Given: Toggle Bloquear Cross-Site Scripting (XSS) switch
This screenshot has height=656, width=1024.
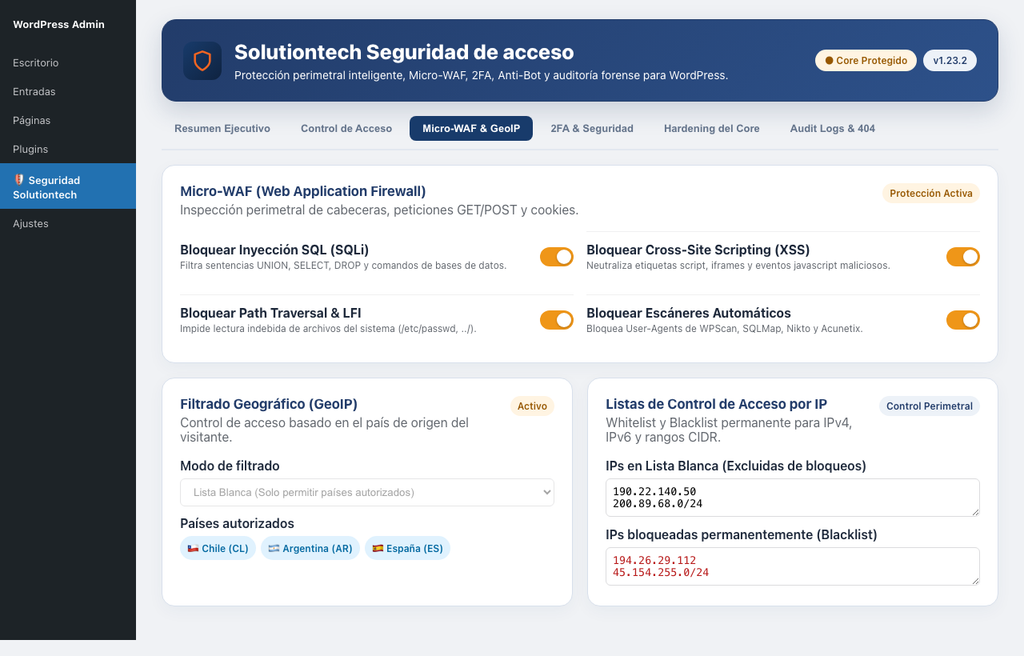Looking at the screenshot, I should point(963,257).
